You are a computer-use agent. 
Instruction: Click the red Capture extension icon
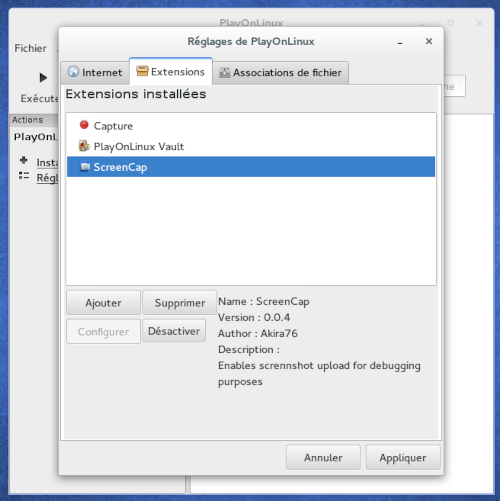[x=84, y=125]
